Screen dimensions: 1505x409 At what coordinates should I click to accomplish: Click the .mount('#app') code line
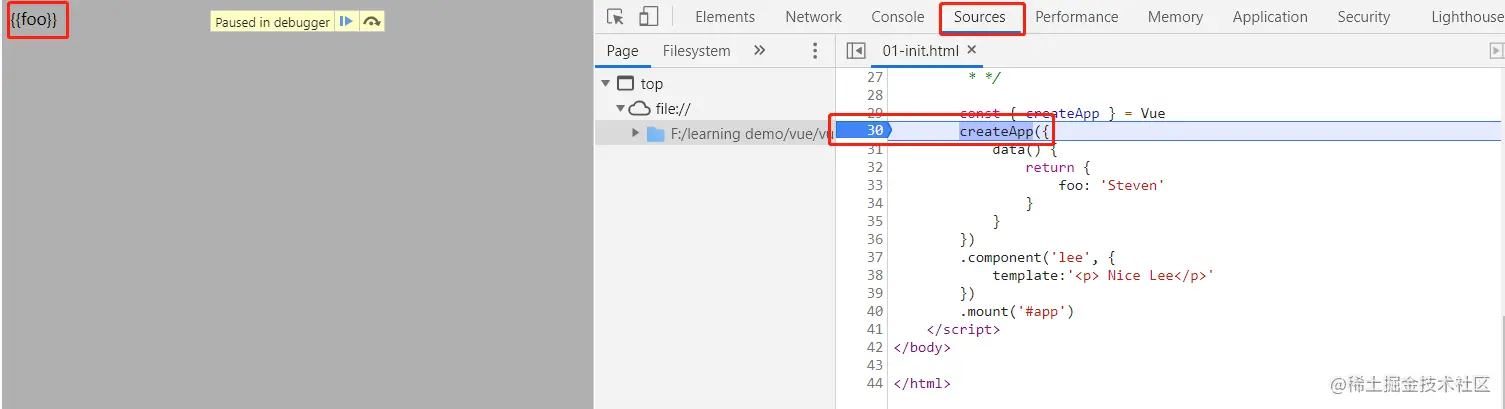[1017, 311]
